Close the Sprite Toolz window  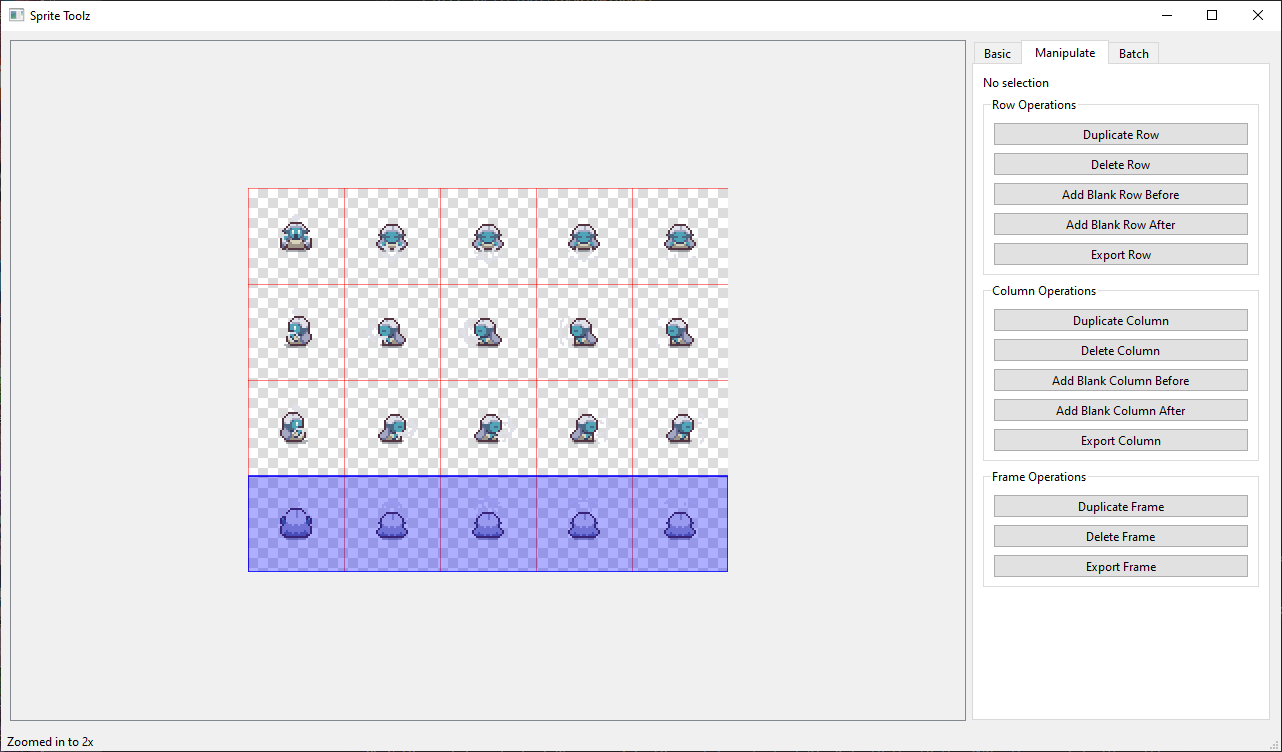[x=1258, y=15]
